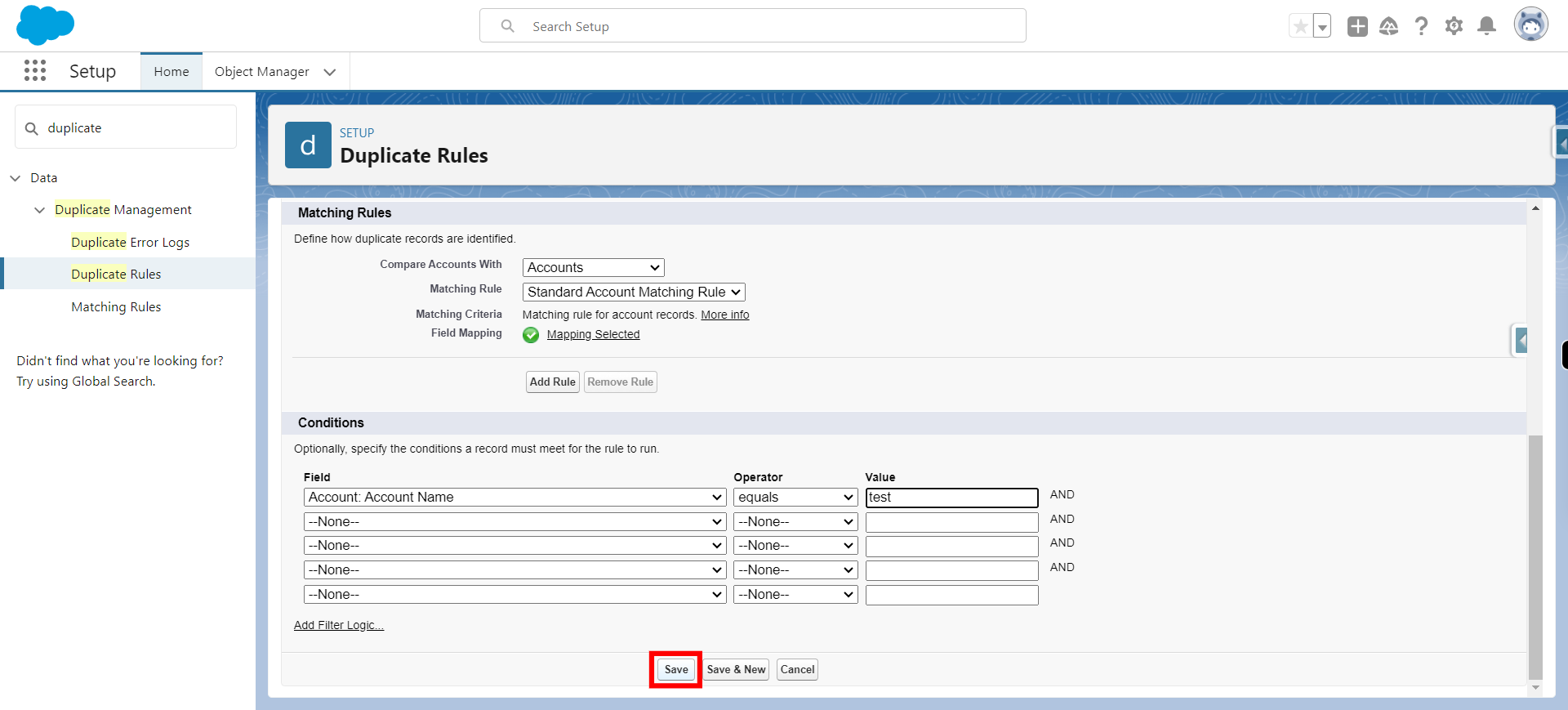Follow the More info link
Image resolution: width=1568 pixels, height=710 pixels.
[725, 315]
